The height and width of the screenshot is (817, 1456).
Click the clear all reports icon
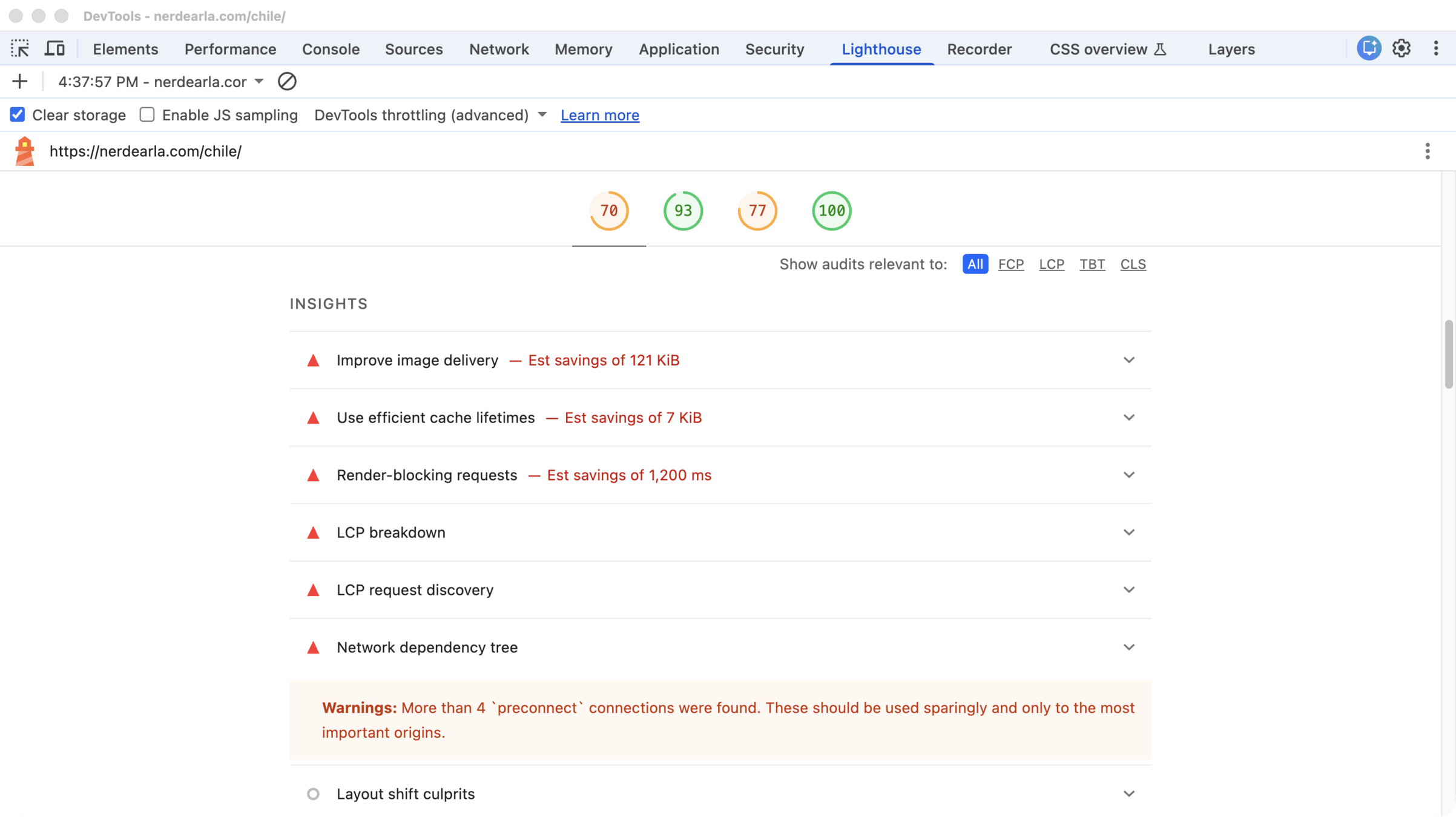coord(287,82)
